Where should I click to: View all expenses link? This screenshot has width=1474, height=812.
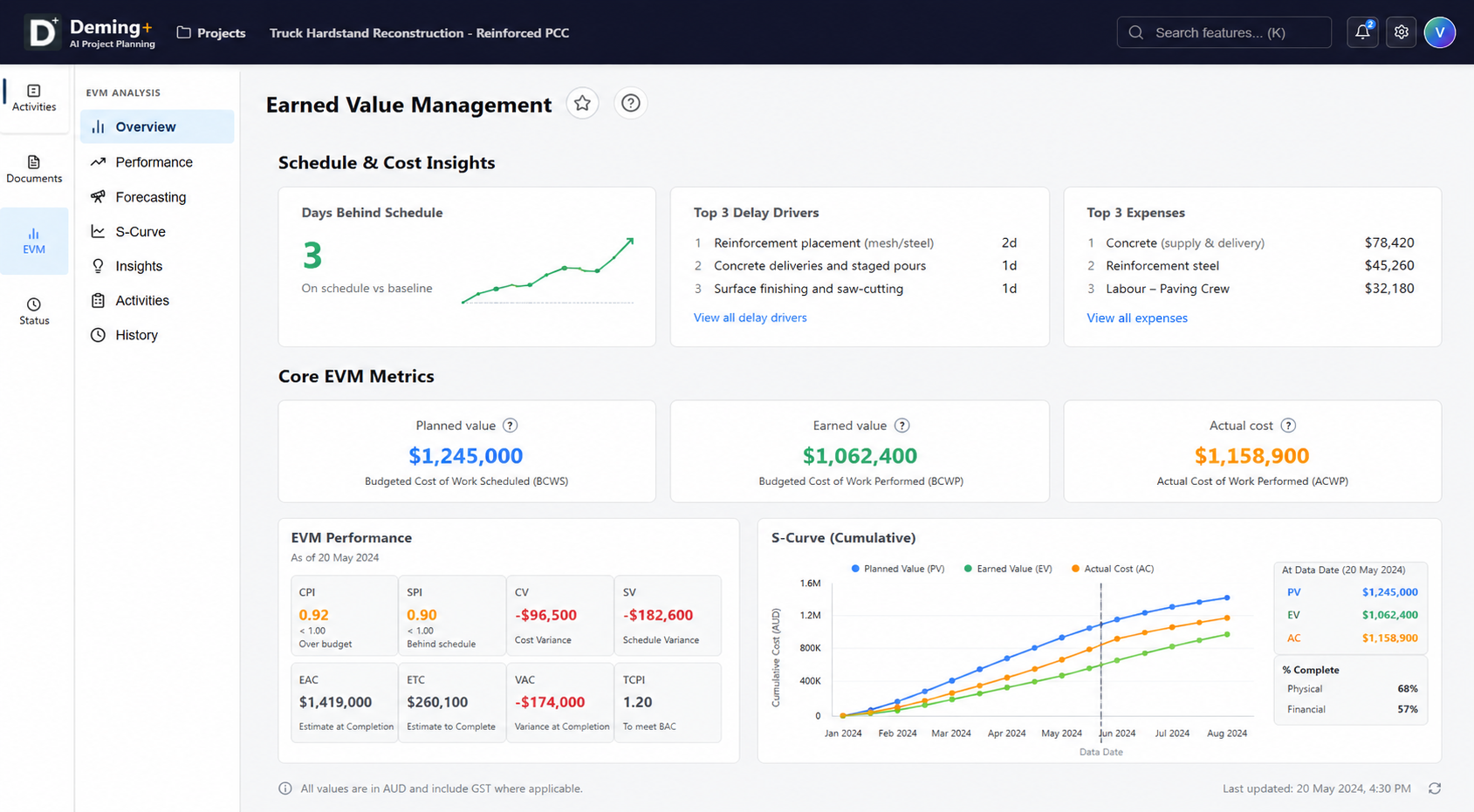[x=1136, y=317]
